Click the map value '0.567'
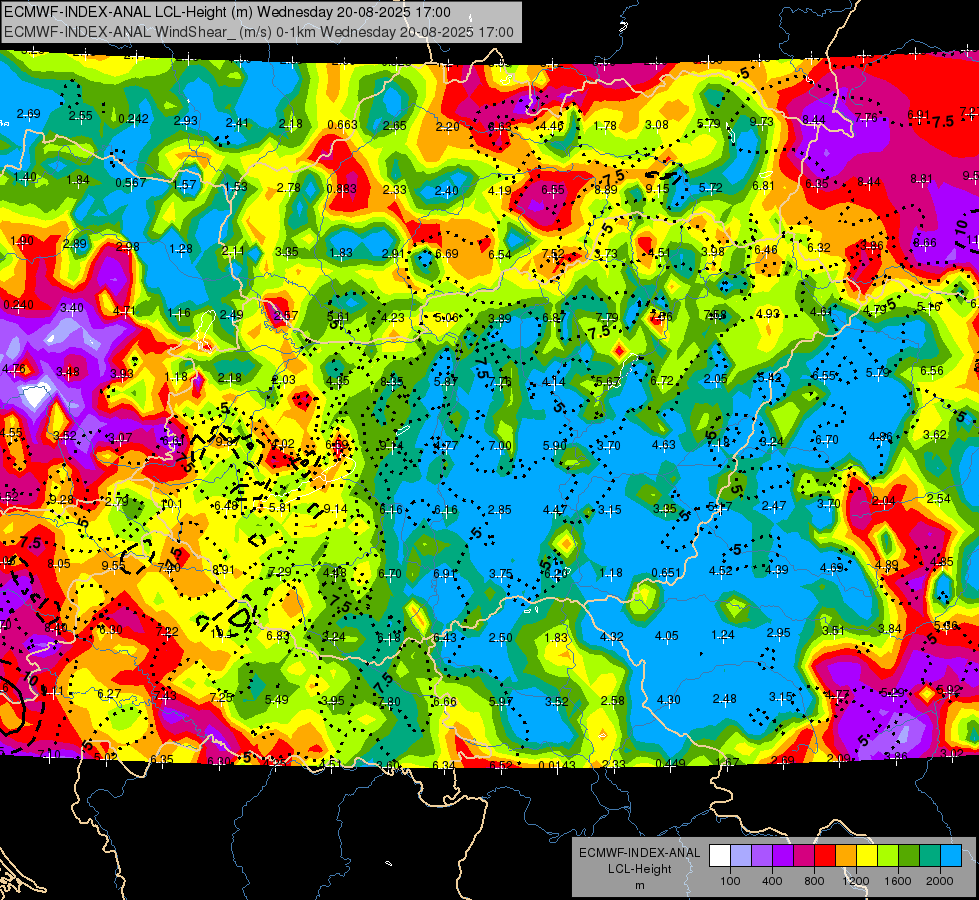Viewport: 979px width, 900px height. point(131,183)
